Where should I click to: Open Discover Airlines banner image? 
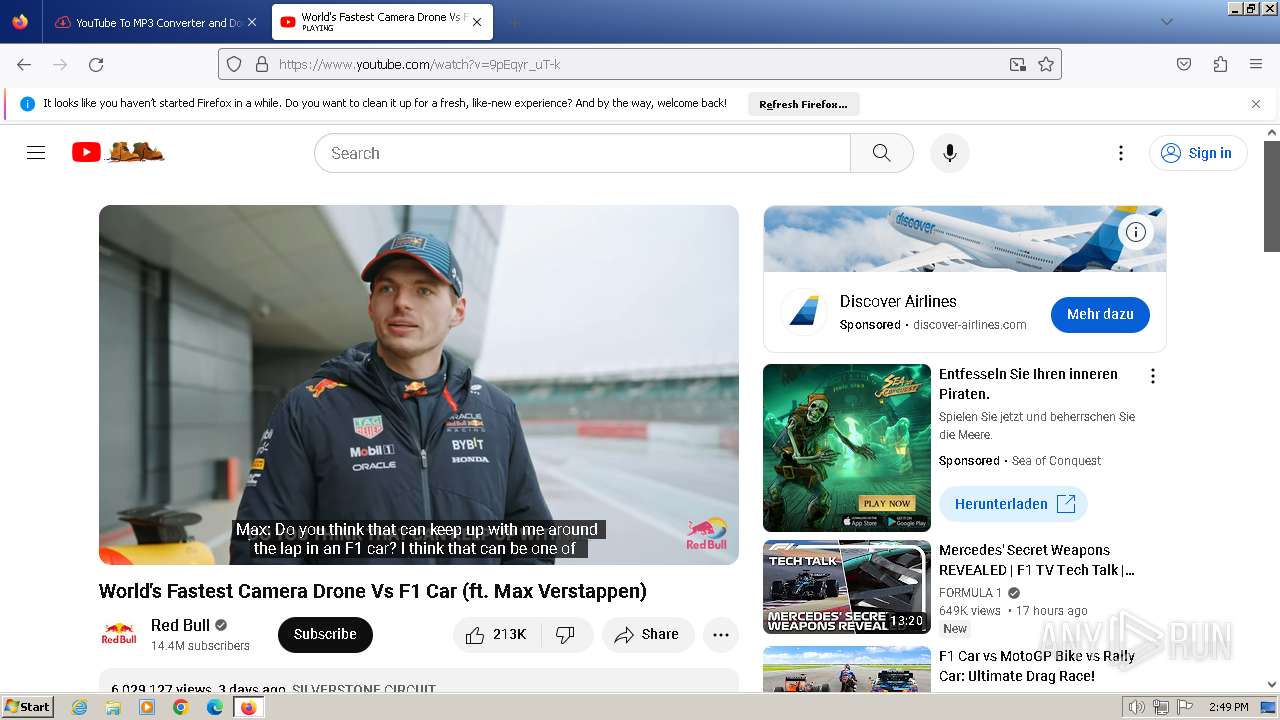click(x=965, y=239)
